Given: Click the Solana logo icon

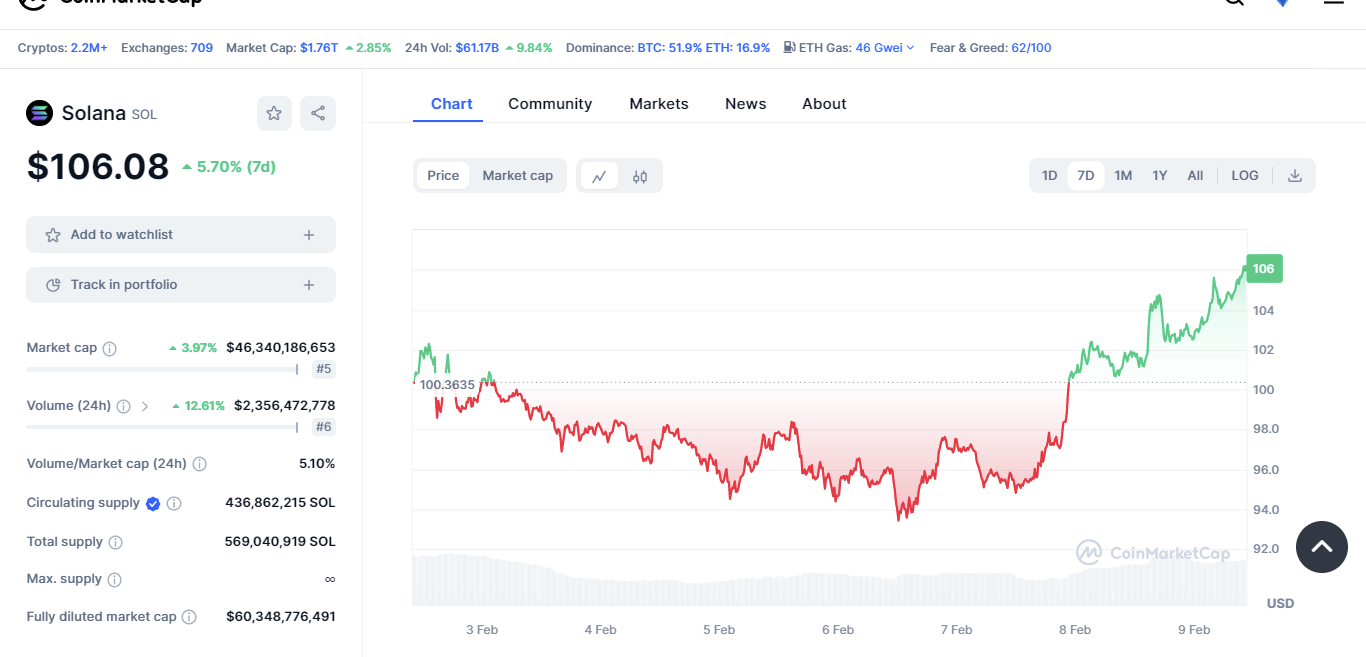Looking at the screenshot, I should 39,113.
